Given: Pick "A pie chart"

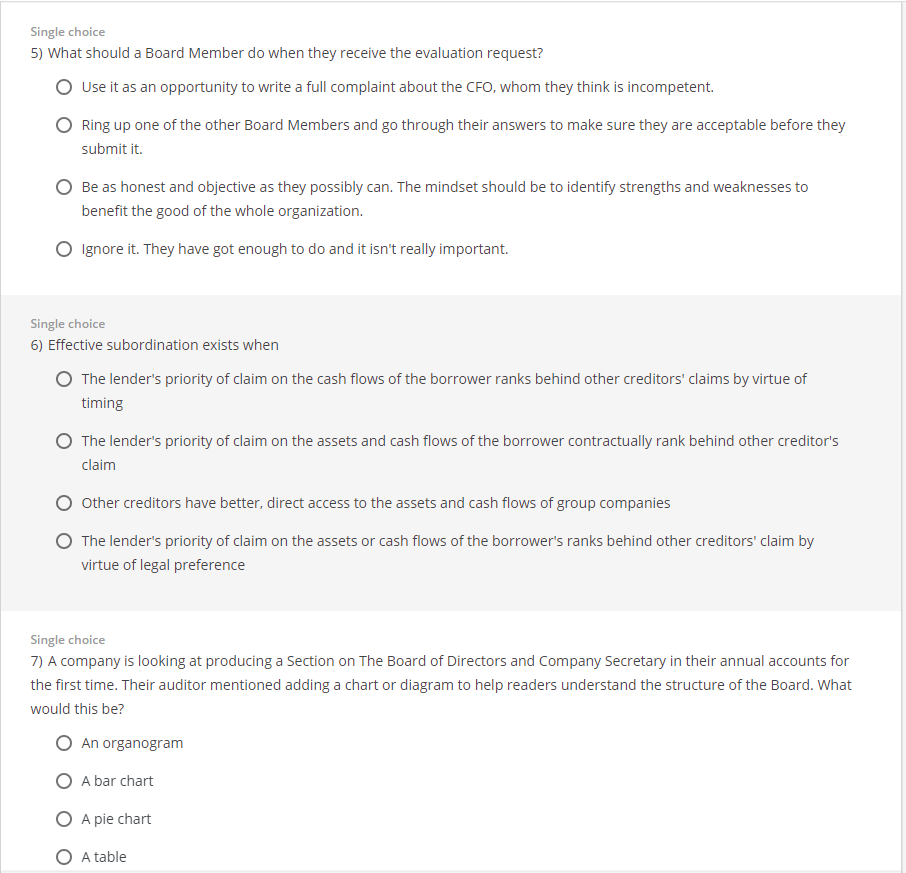Looking at the screenshot, I should tap(64, 819).
